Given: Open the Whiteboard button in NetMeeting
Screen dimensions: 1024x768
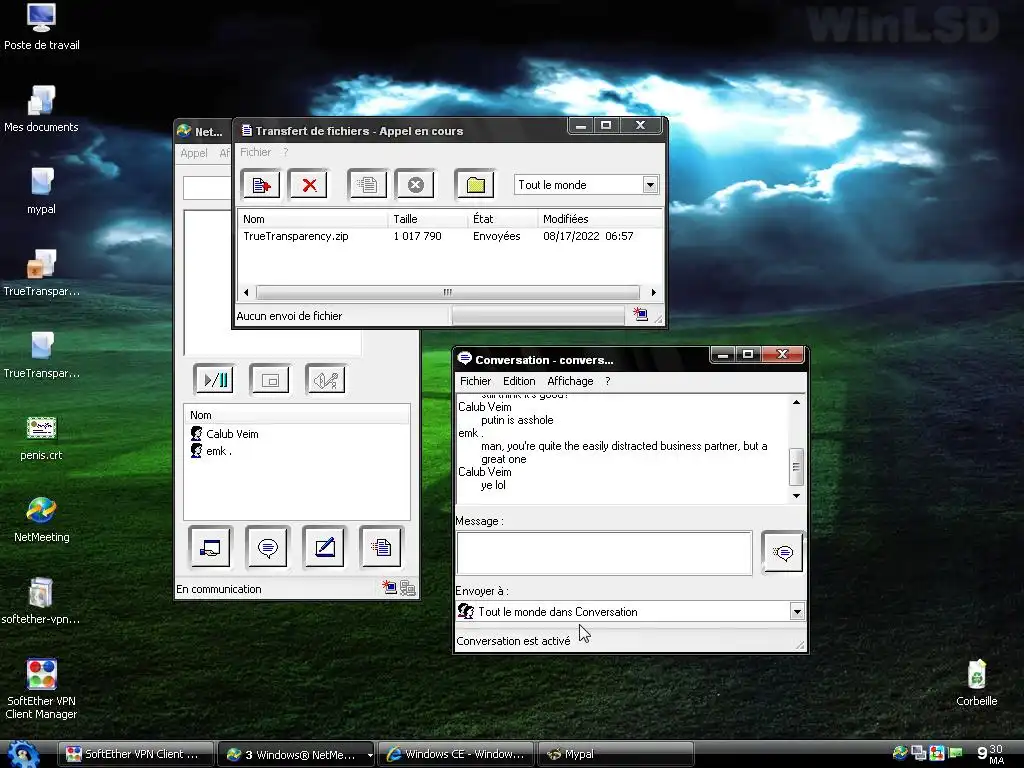Looking at the screenshot, I should point(325,547).
